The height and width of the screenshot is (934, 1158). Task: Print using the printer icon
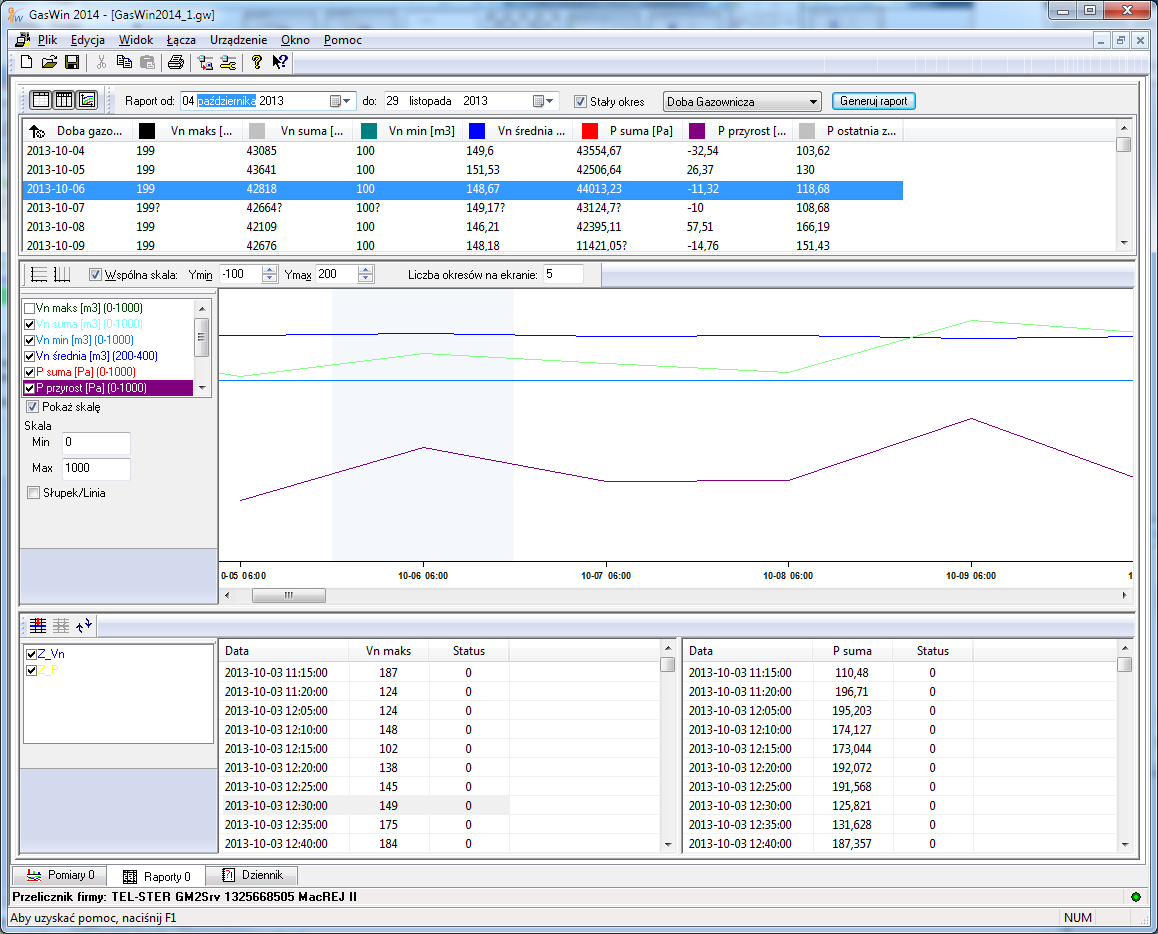(176, 63)
